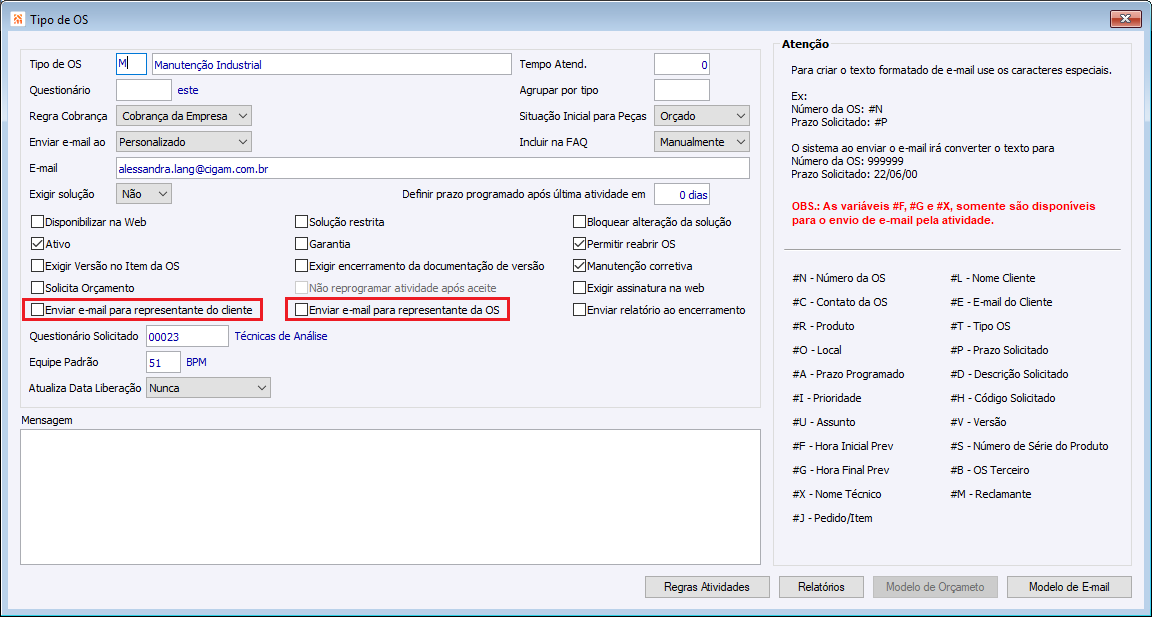Click the Tipo de OS window title icon
Screen dimensions: 1152x617
[x=18, y=19]
